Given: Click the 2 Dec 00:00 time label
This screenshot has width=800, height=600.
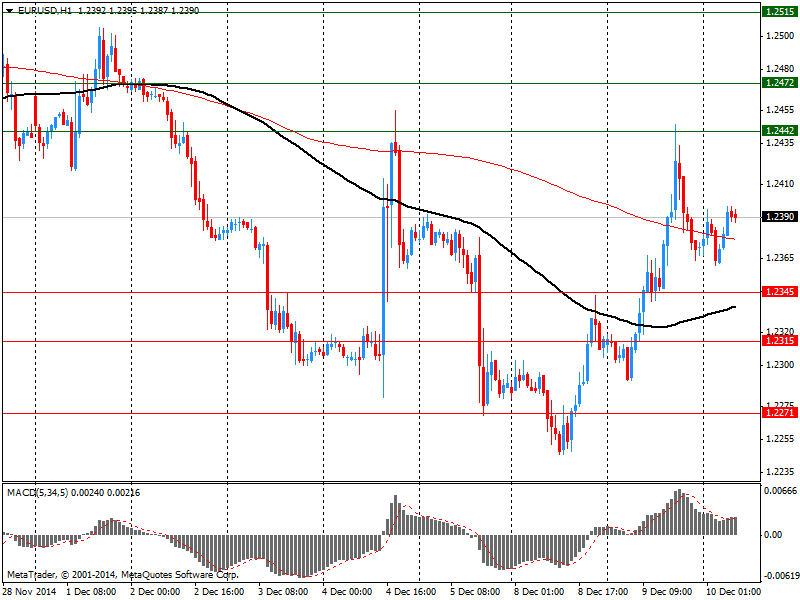Looking at the screenshot, I should [155, 592].
